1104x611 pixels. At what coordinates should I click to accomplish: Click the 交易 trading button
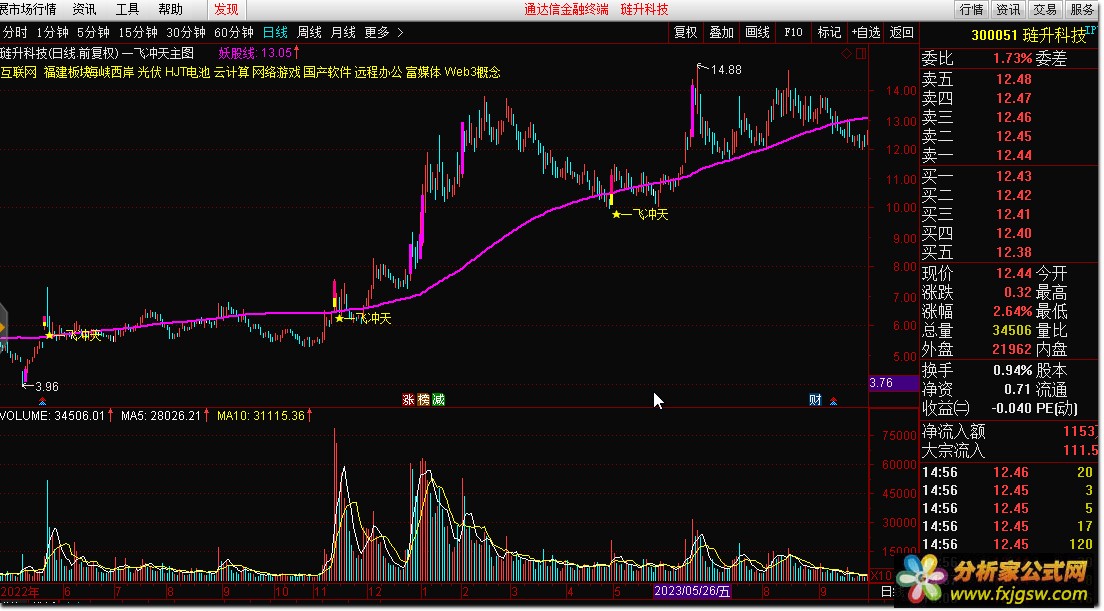(x=1045, y=9)
